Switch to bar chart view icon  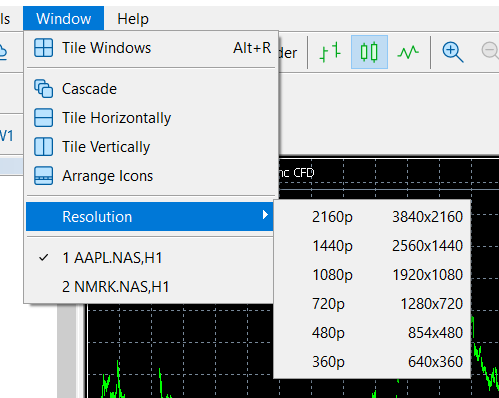tap(330, 52)
